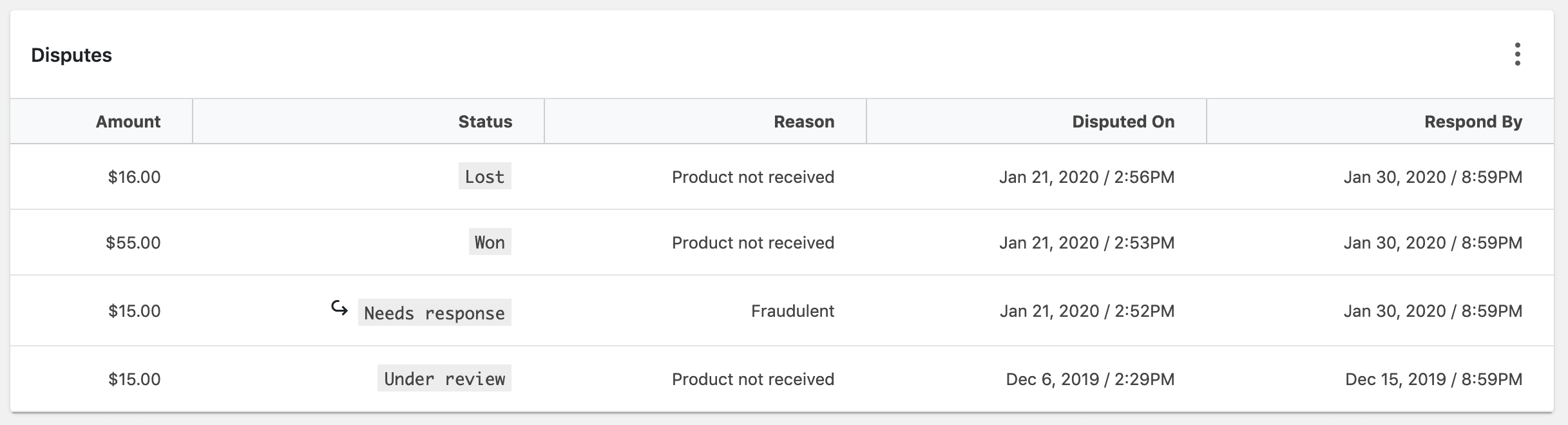This screenshot has width=1568, height=425.
Task: Click the Reason column header
Action: click(x=804, y=121)
